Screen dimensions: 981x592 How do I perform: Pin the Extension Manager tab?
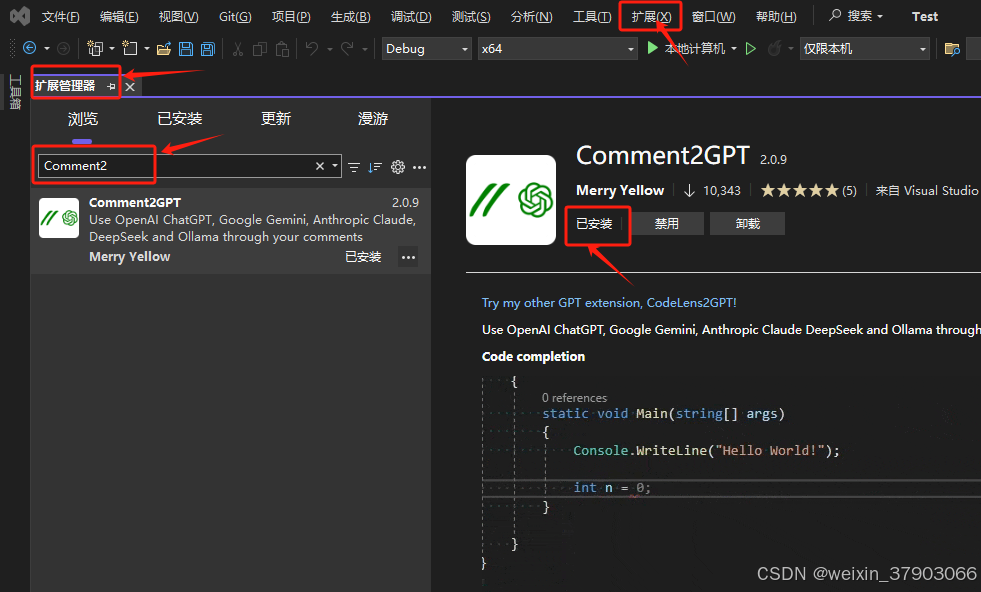pos(111,86)
